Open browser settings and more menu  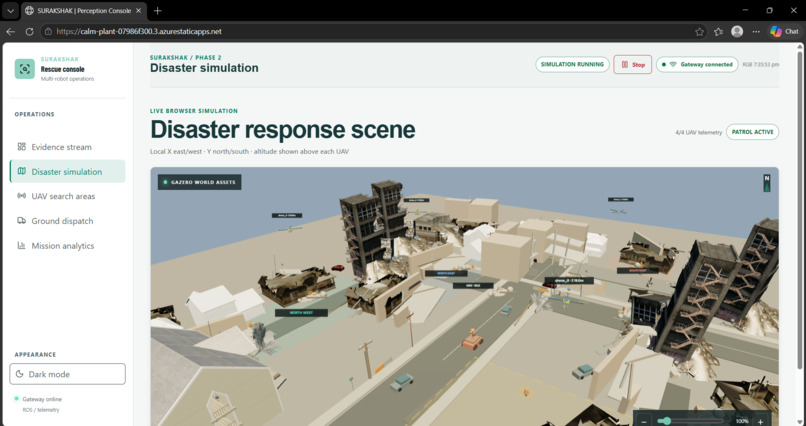756,31
